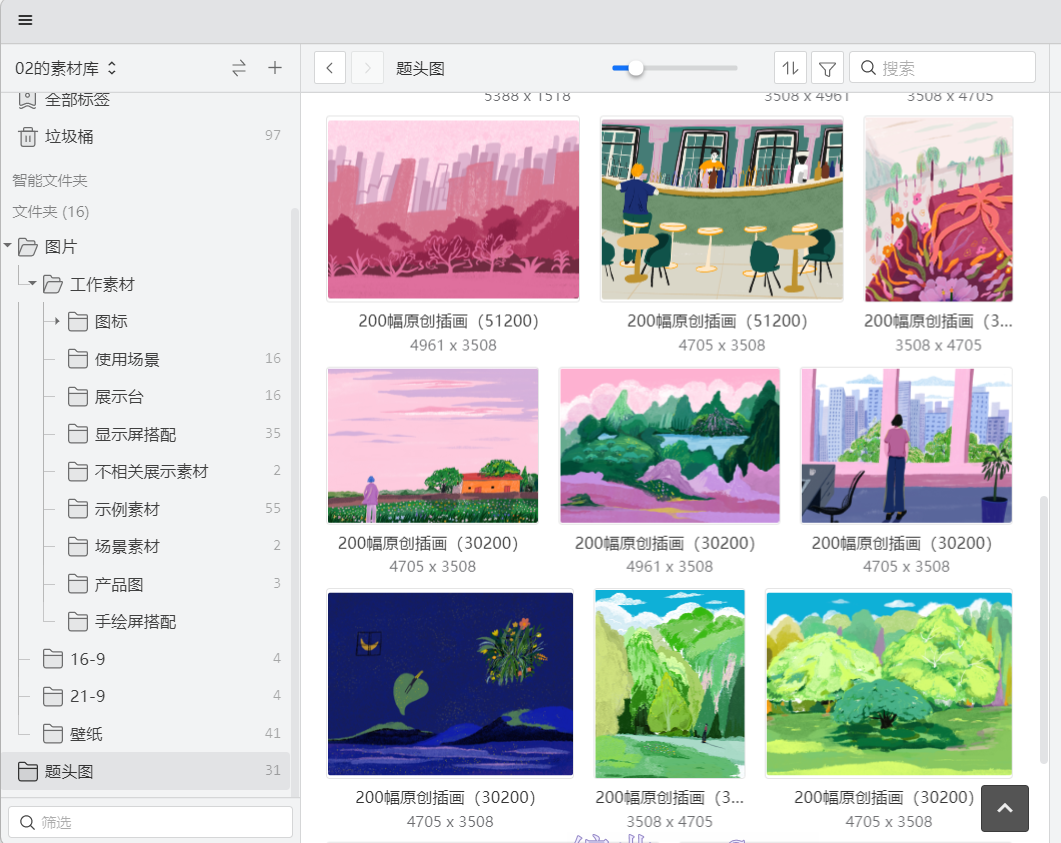Click the plus add button in sidebar
Viewport: 1061px width, 843px height.
tap(275, 68)
